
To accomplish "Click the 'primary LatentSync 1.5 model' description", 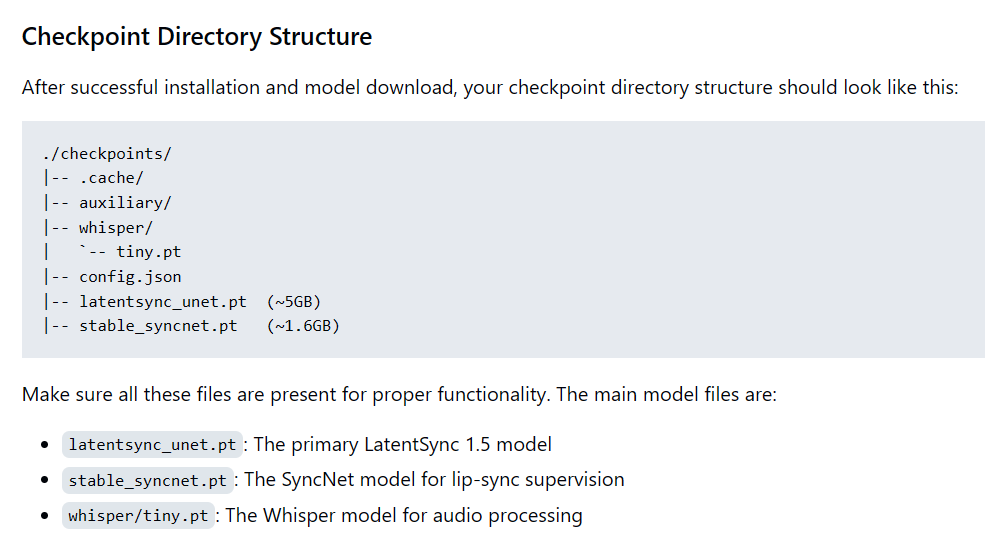I will (402, 444).
